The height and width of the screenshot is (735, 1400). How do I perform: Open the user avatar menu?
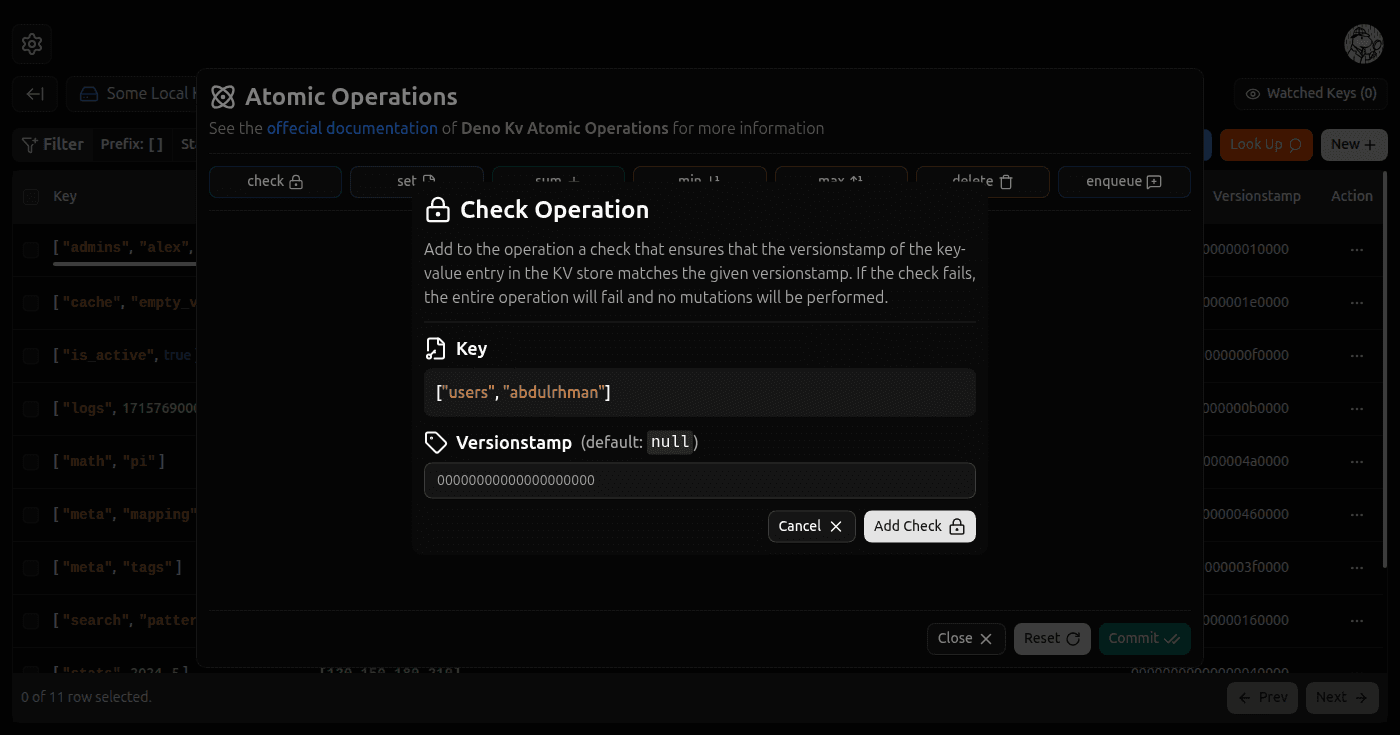tap(1363, 44)
